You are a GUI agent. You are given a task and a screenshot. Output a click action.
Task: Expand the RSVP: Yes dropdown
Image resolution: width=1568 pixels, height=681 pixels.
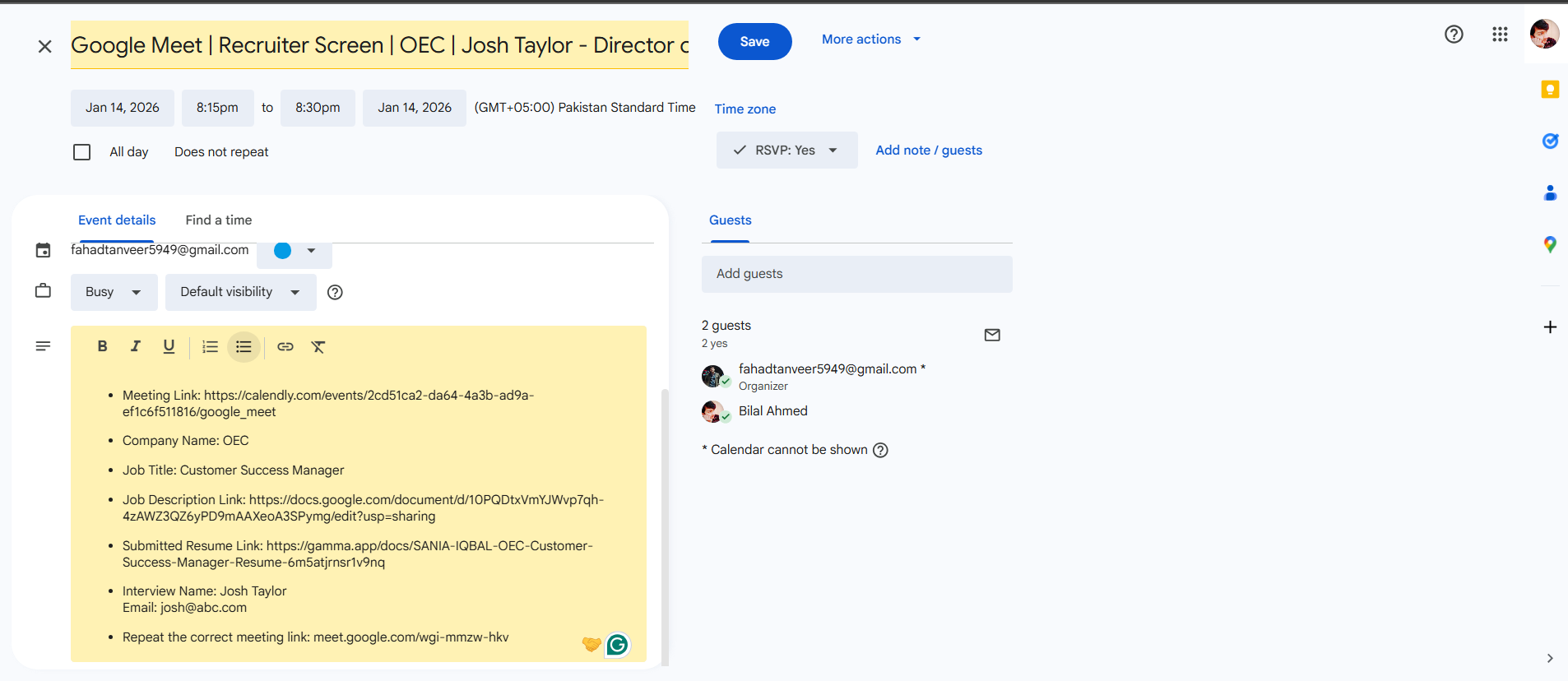coord(786,151)
